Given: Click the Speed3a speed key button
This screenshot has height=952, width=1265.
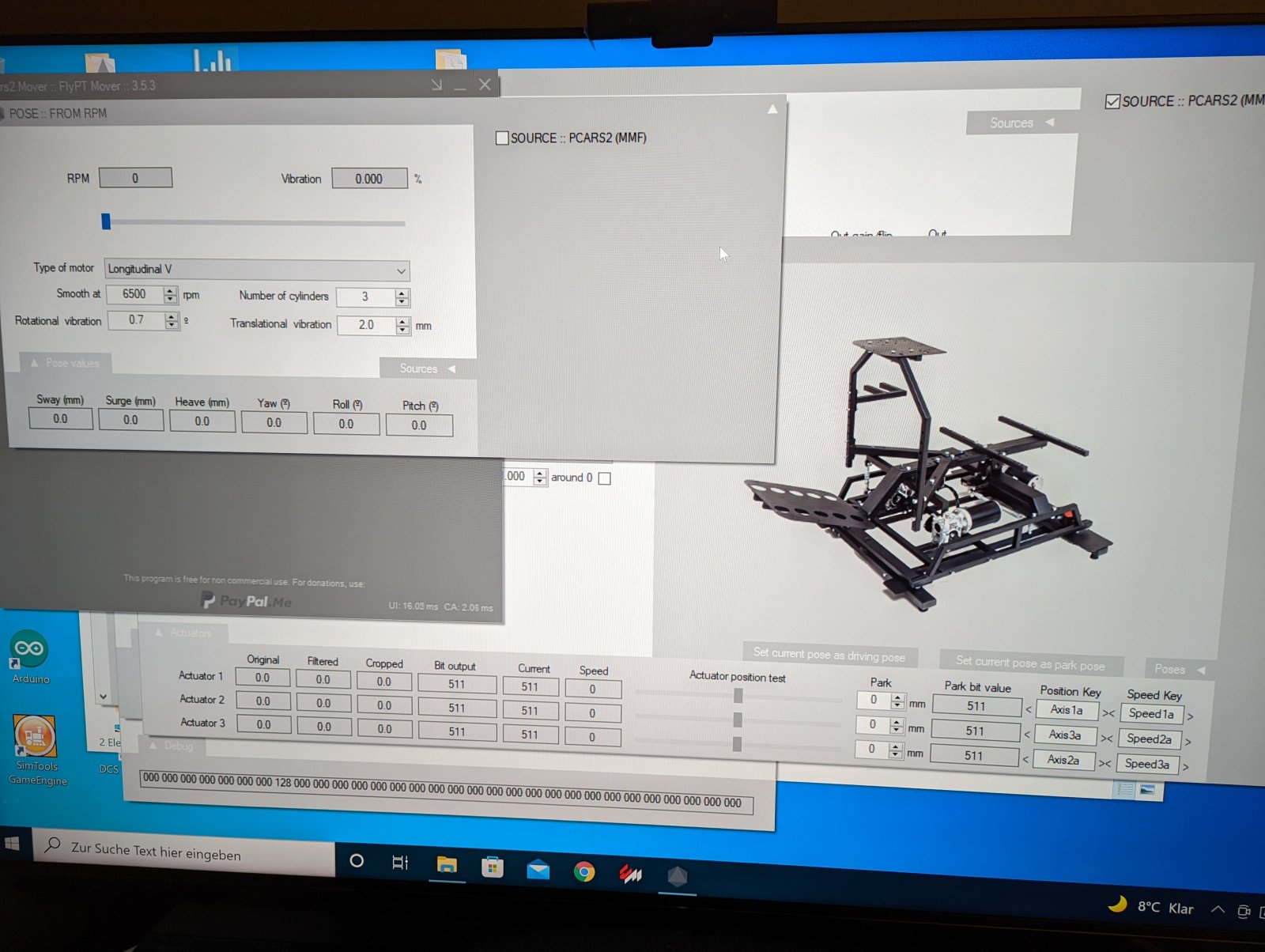Looking at the screenshot, I should pyautogui.click(x=1147, y=765).
